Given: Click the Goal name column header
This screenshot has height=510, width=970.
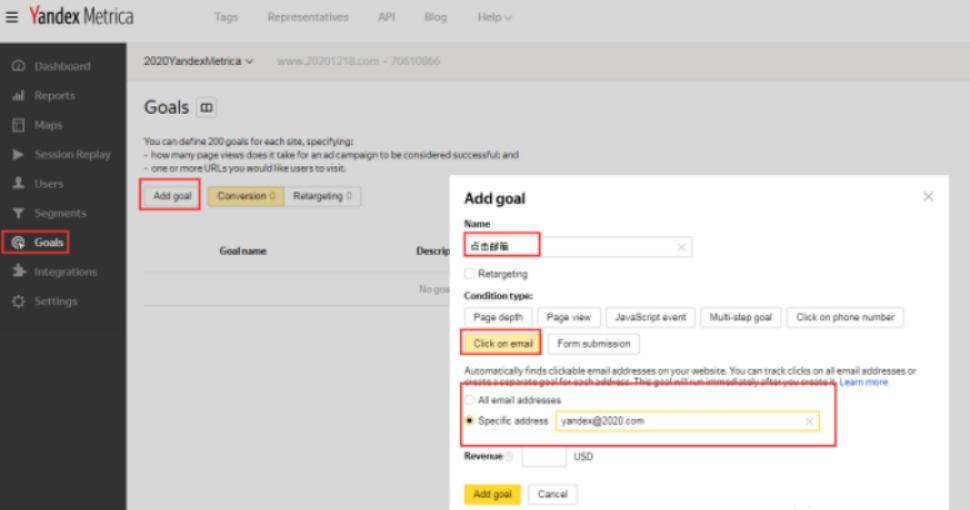Looking at the screenshot, I should point(242,251).
